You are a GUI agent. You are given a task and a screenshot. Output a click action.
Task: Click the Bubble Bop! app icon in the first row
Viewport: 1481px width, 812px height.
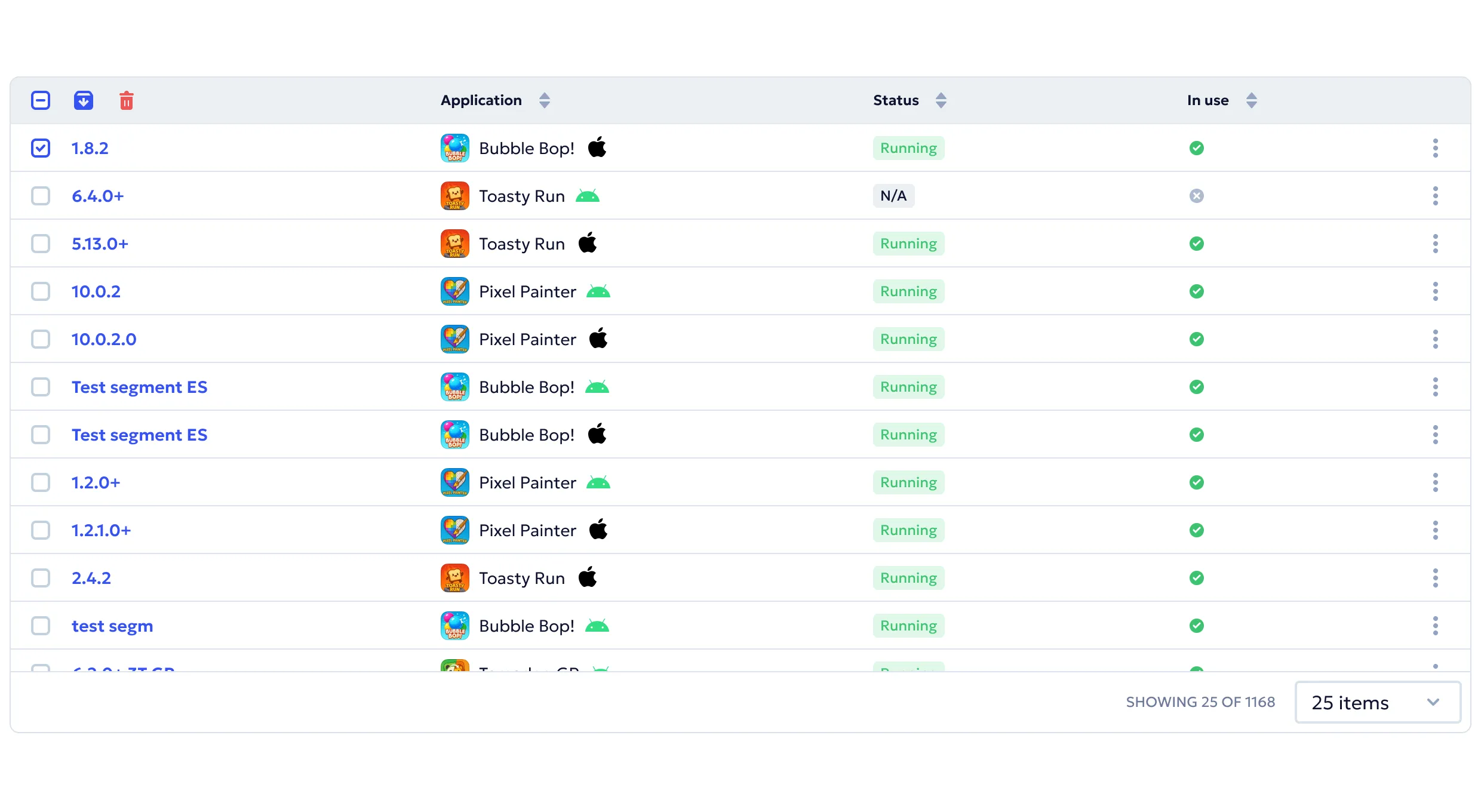tap(454, 148)
